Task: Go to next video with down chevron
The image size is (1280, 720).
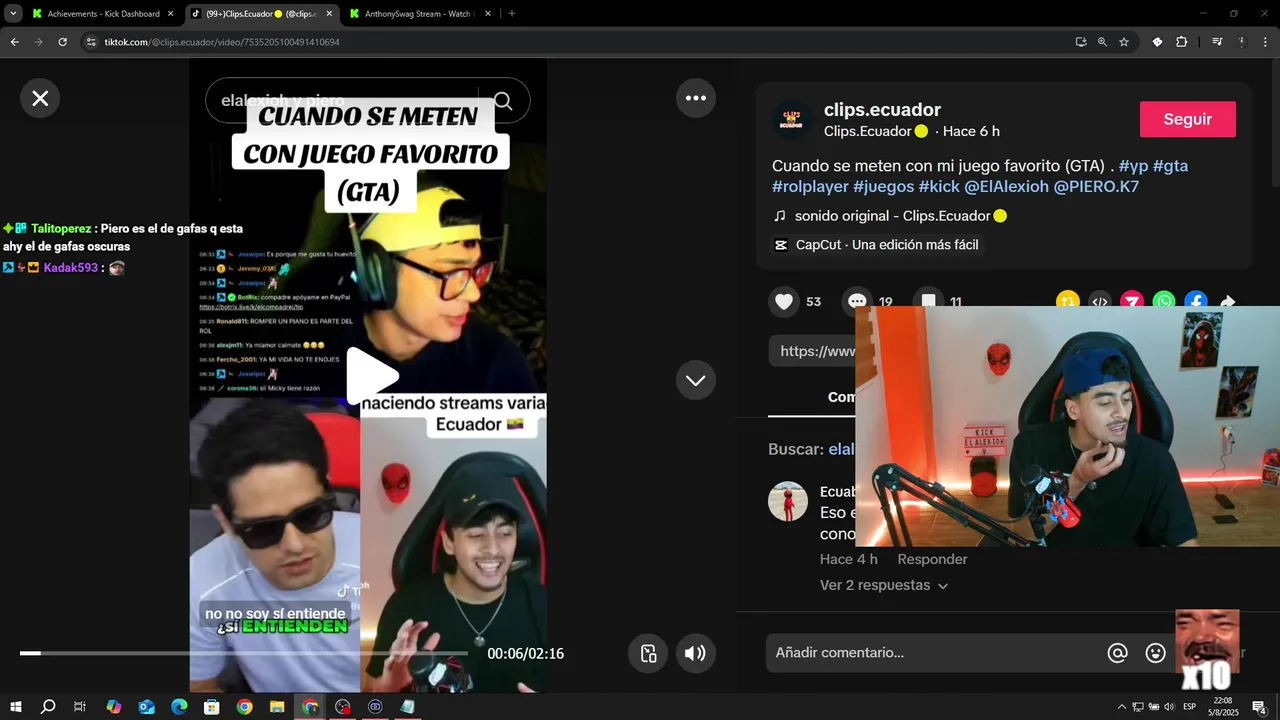Action: point(696,380)
